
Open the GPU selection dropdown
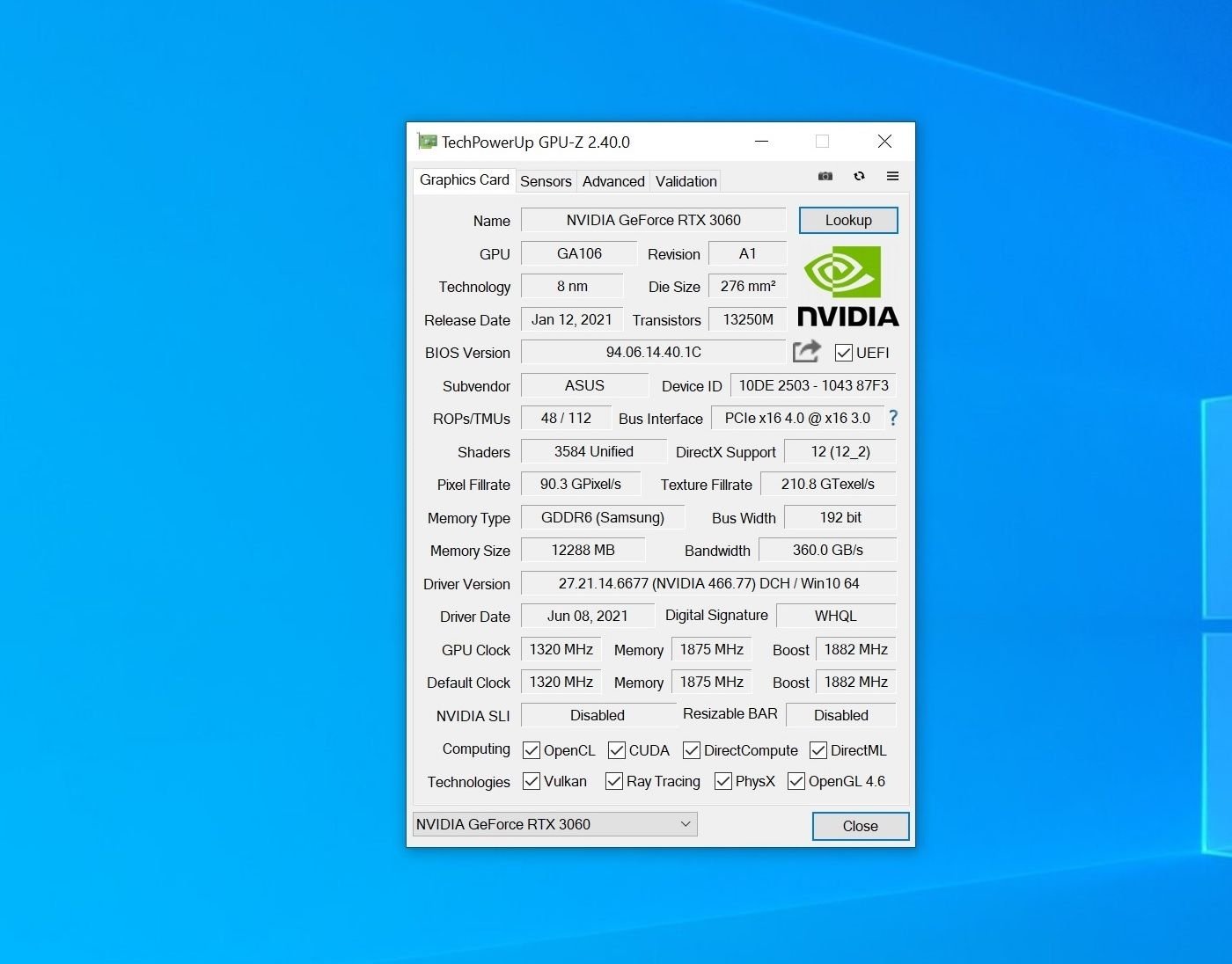click(555, 824)
